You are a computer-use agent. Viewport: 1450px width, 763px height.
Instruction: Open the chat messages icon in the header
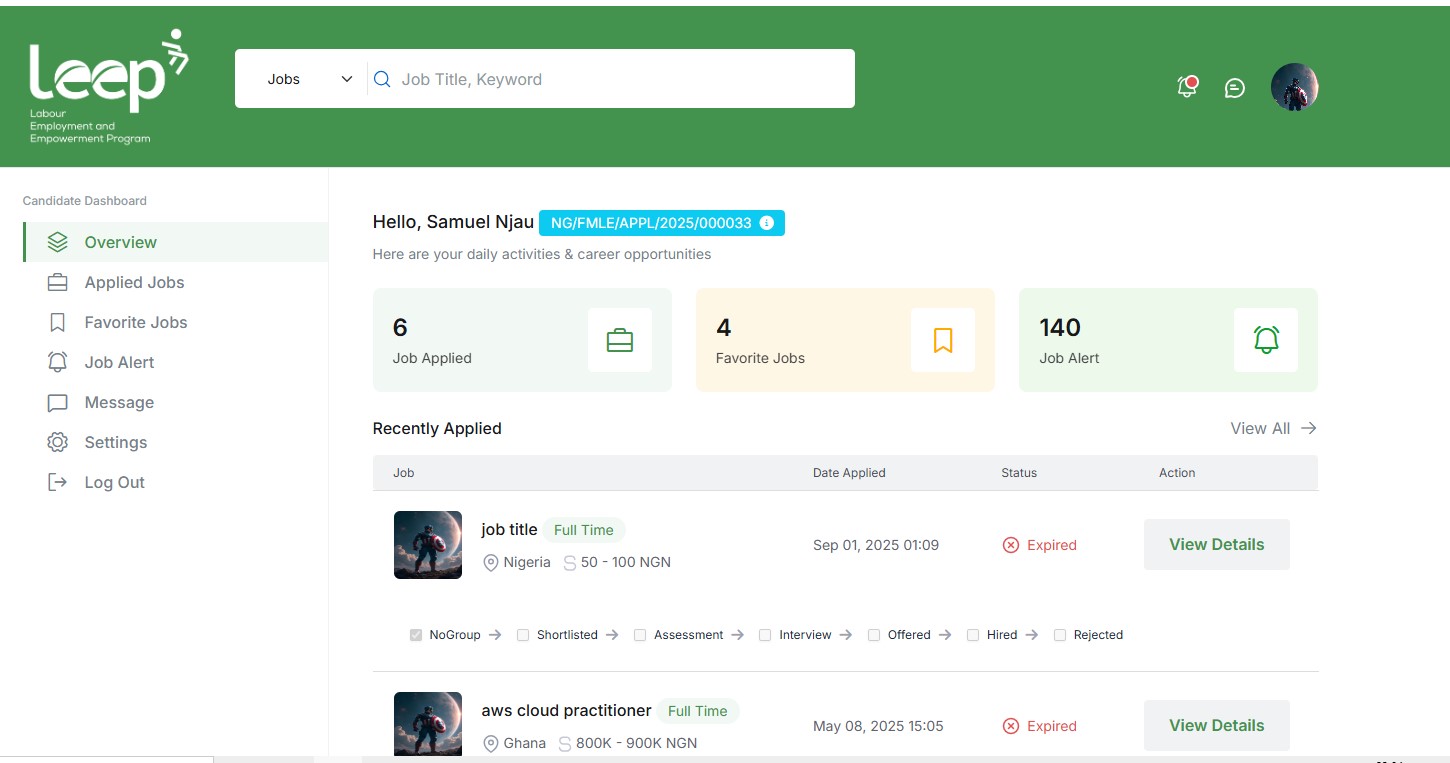1234,88
